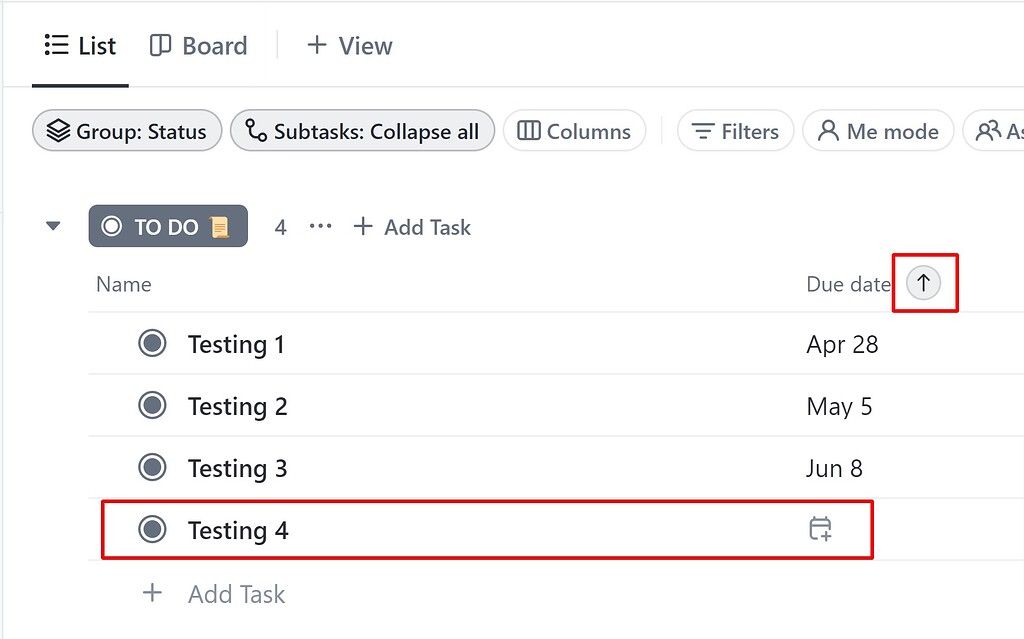The image size is (1024, 639).
Task: Click the Subtasks link icon
Action: (x=253, y=130)
